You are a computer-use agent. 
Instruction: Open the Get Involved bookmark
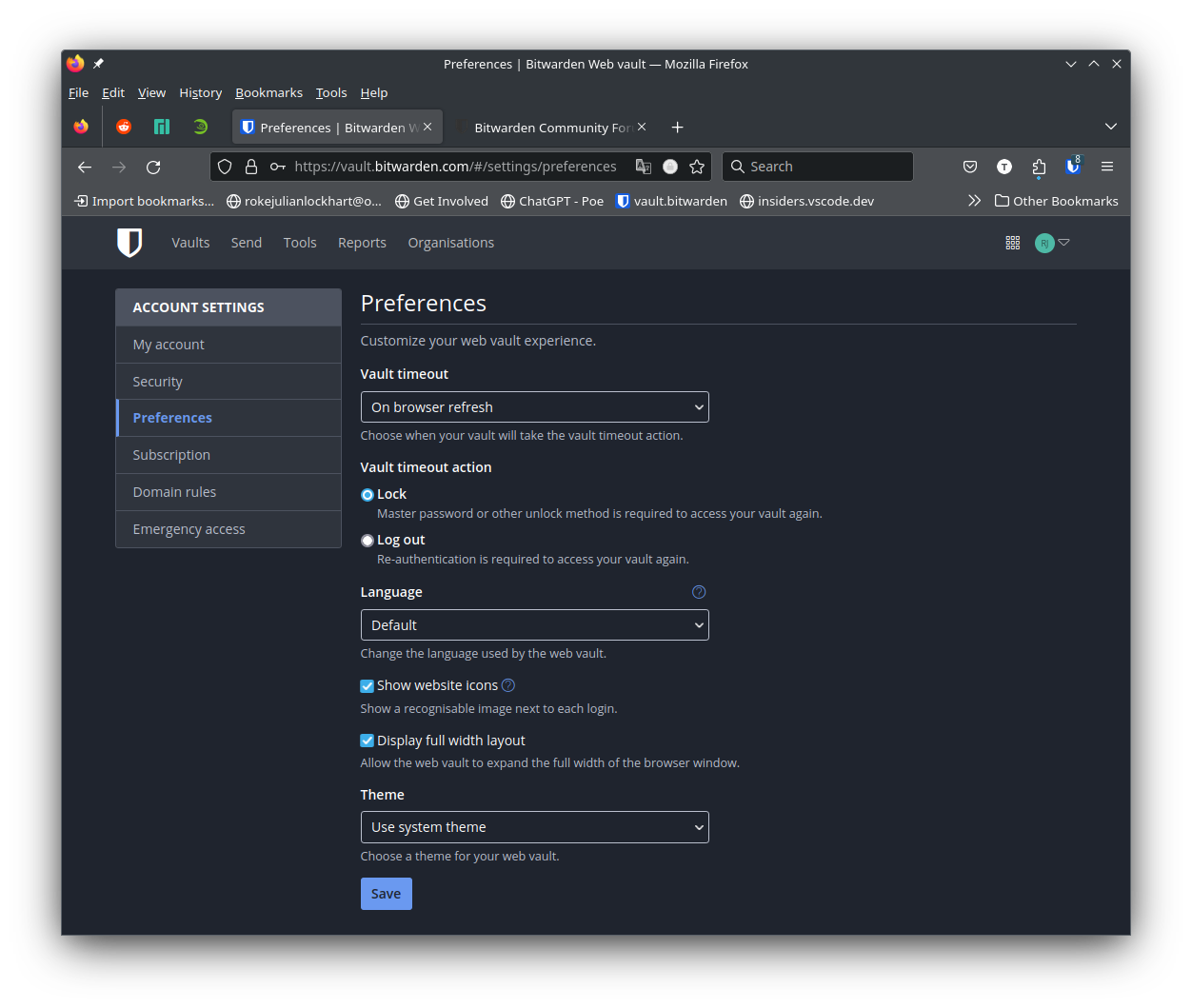point(442,201)
